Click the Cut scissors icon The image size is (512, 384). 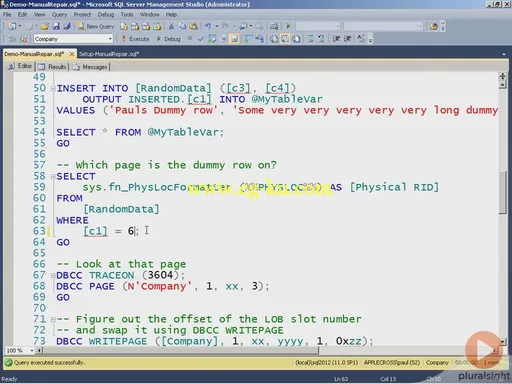point(171,26)
